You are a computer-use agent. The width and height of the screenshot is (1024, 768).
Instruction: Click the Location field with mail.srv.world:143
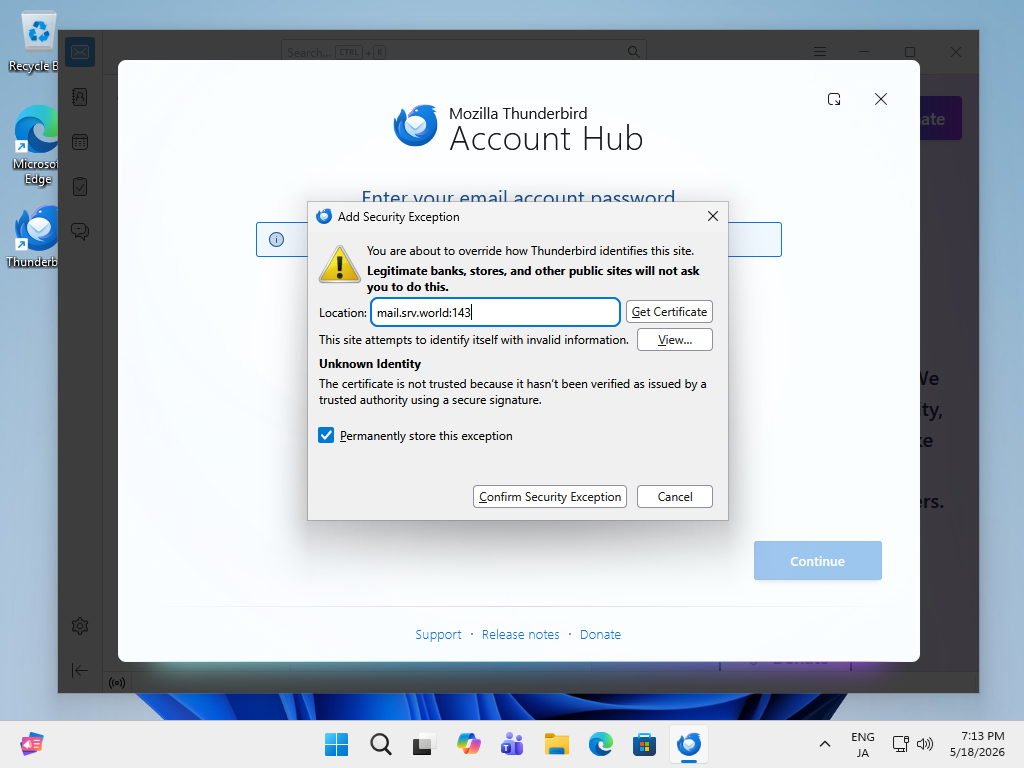click(x=495, y=312)
